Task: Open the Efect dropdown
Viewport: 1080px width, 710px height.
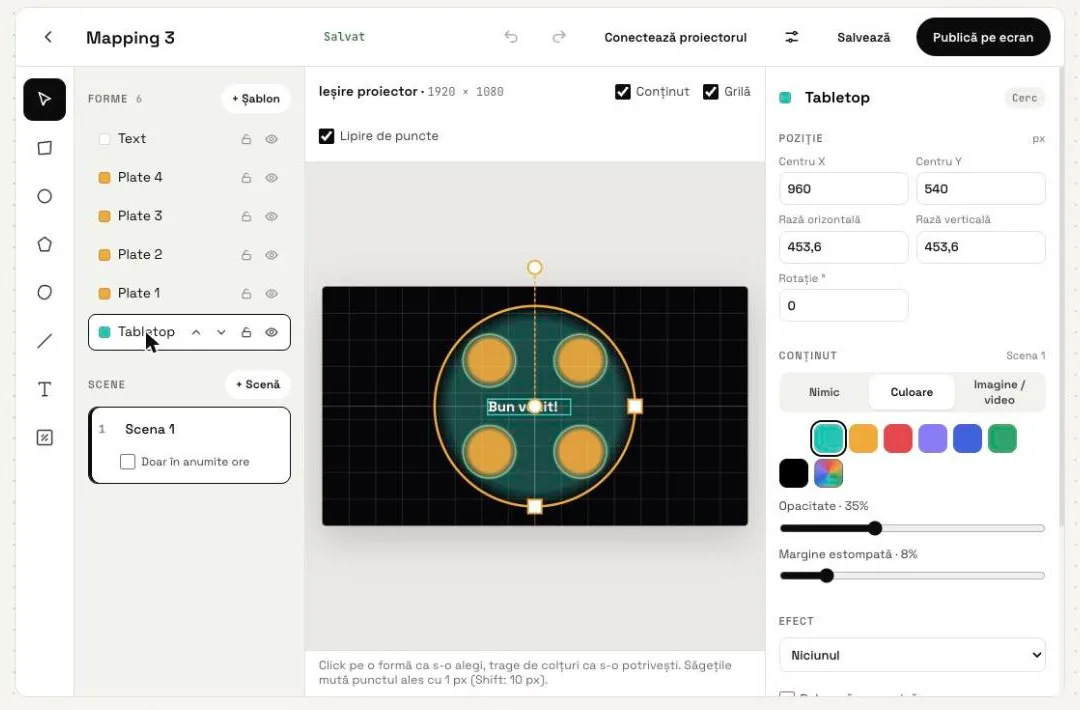Action: (912, 655)
